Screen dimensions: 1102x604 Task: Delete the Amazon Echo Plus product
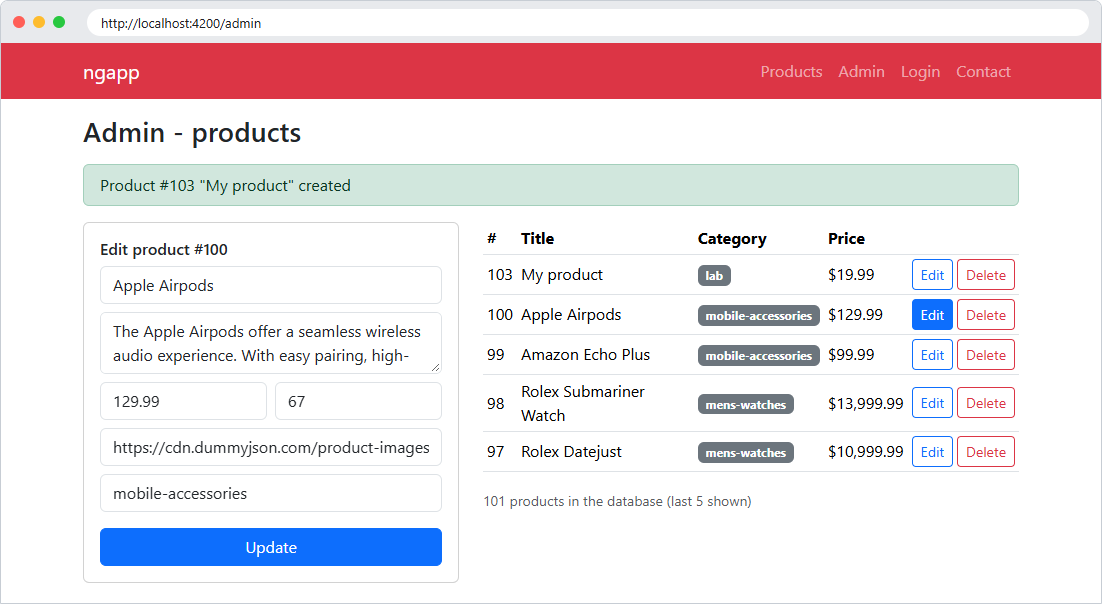click(x=985, y=355)
